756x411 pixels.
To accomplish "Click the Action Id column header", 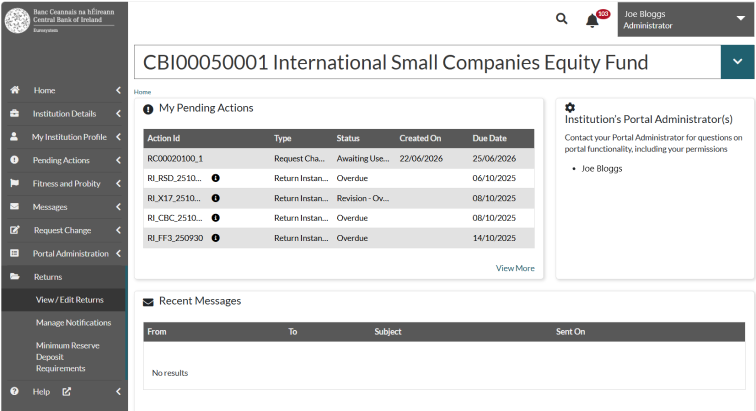I will tap(163, 138).
